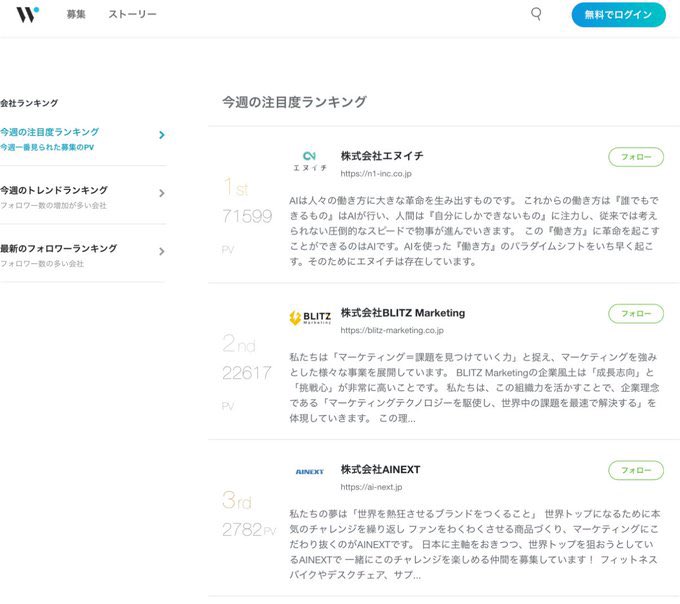The image size is (680, 604).
Task: Click chevron next to 今週の注目度ランキング
Action: click(162, 135)
